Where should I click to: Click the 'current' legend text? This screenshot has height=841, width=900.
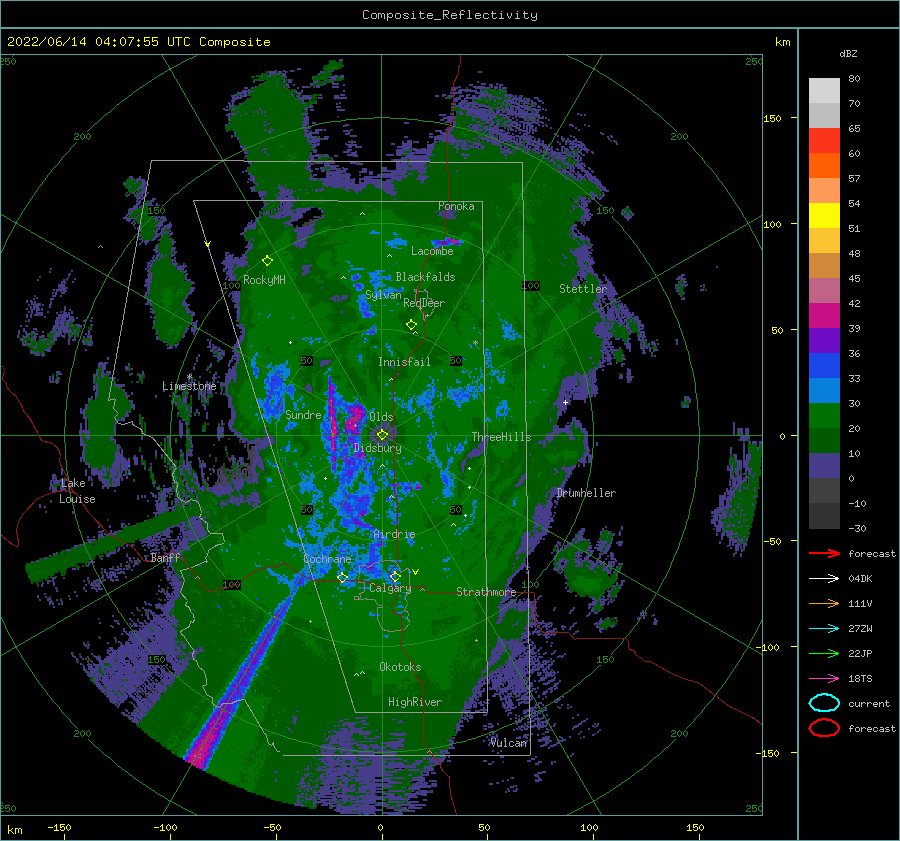coord(869,703)
